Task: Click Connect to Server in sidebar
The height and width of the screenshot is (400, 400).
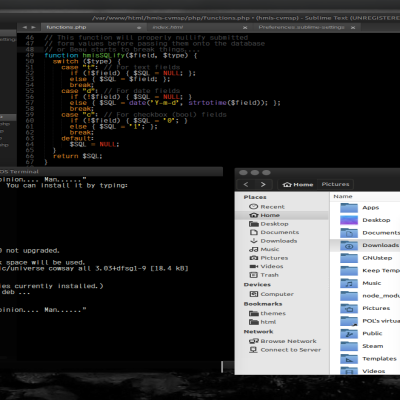Action: coord(285,350)
